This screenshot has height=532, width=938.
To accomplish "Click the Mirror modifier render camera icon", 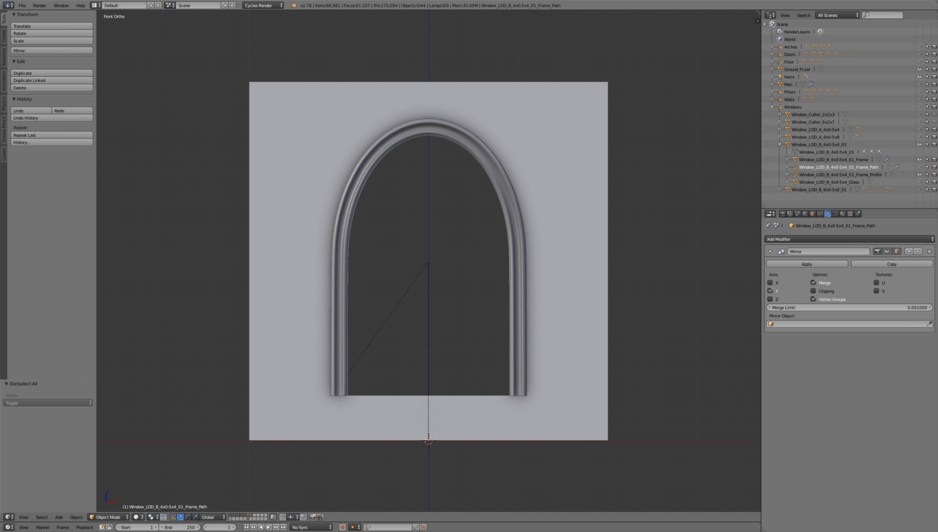I will click(877, 251).
